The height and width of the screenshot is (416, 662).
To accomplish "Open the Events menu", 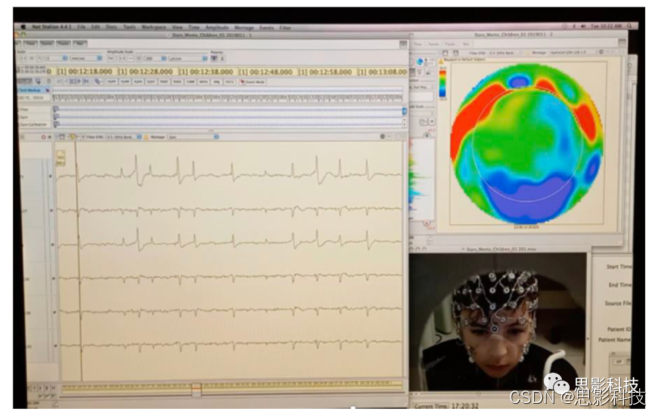I will 266,28.
